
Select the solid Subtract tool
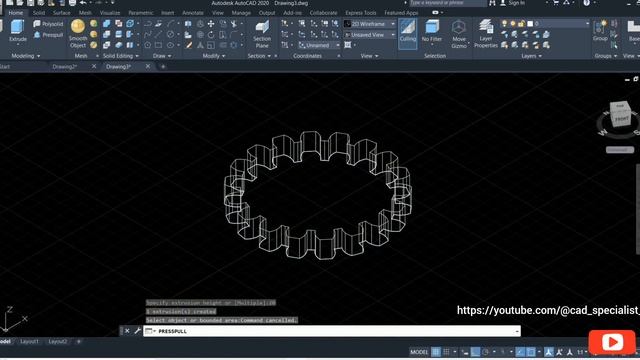coord(107,34)
